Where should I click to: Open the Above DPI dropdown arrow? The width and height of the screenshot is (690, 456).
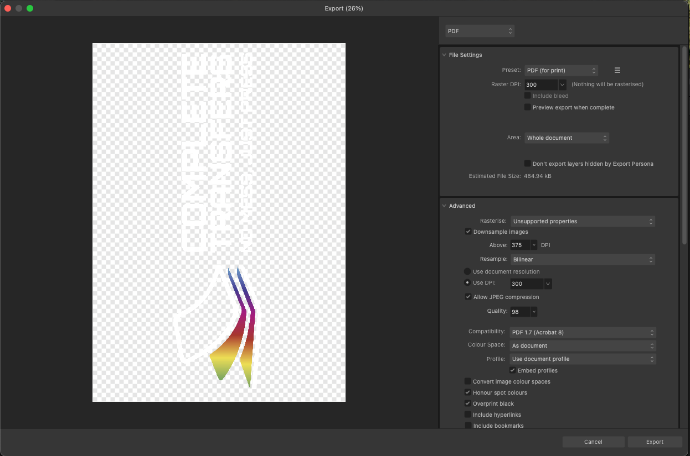click(x=534, y=245)
